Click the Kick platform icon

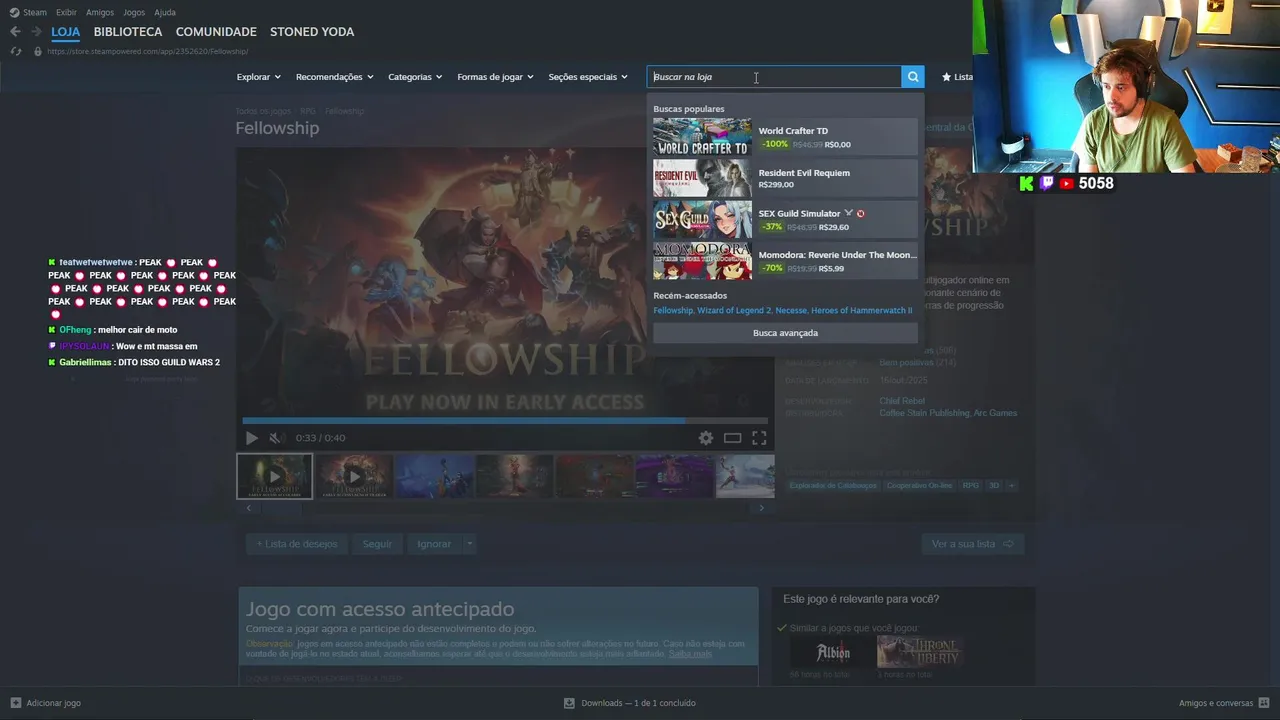1027,183
